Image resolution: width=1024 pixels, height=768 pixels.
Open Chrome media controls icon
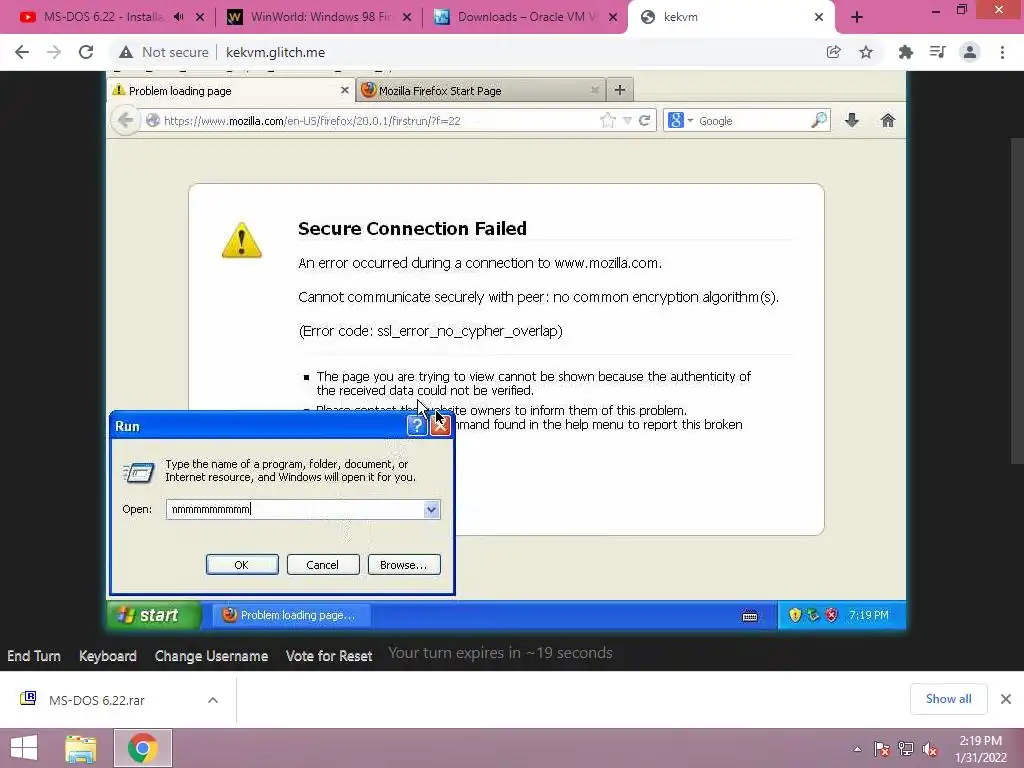coord(938,52)
